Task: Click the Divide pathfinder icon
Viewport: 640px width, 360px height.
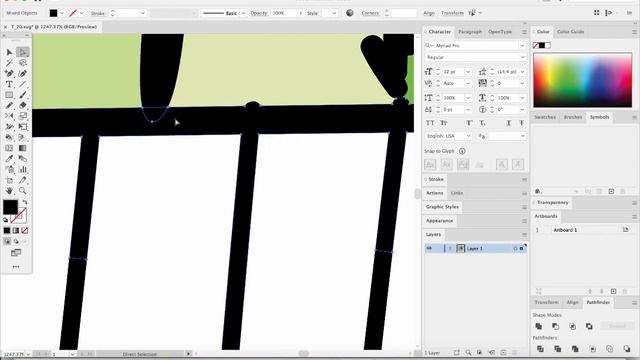Action: pyautogui.click(x=540, y=349)
